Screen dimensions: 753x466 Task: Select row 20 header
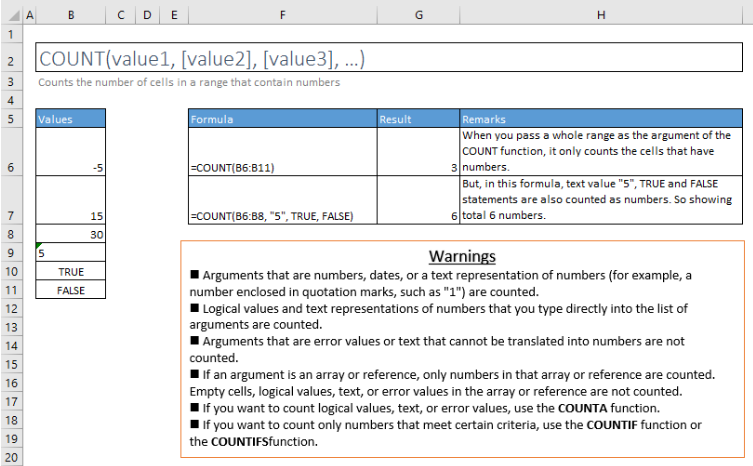[x=11, y=457]
